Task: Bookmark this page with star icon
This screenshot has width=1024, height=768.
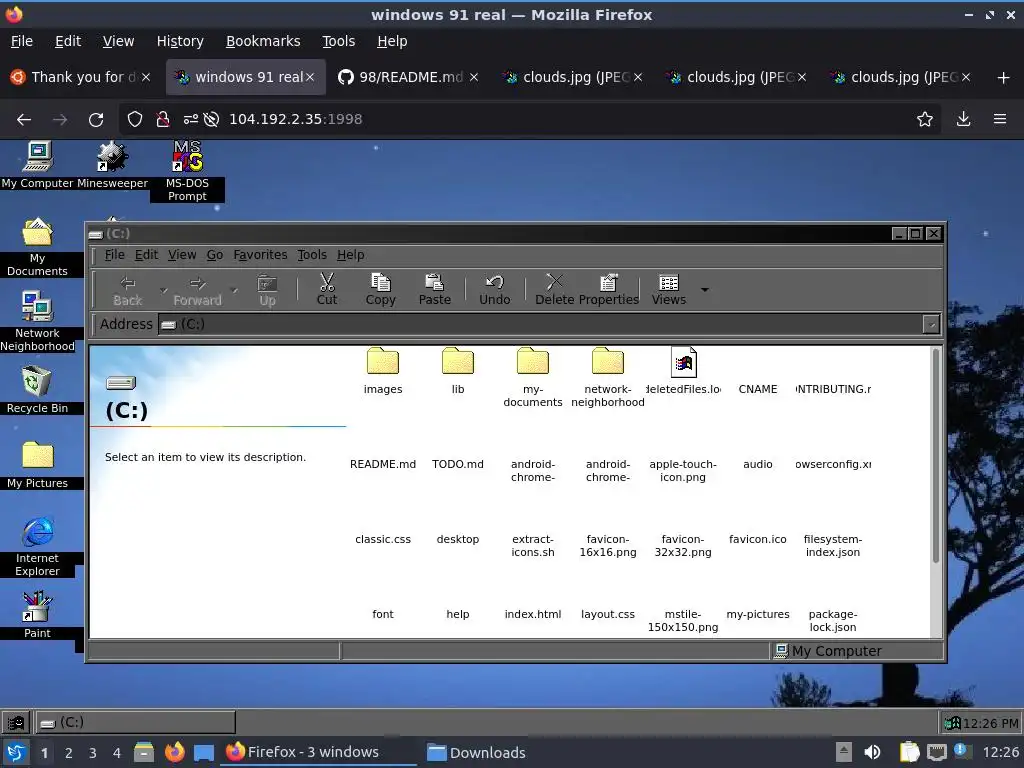Action: [925, 120]
